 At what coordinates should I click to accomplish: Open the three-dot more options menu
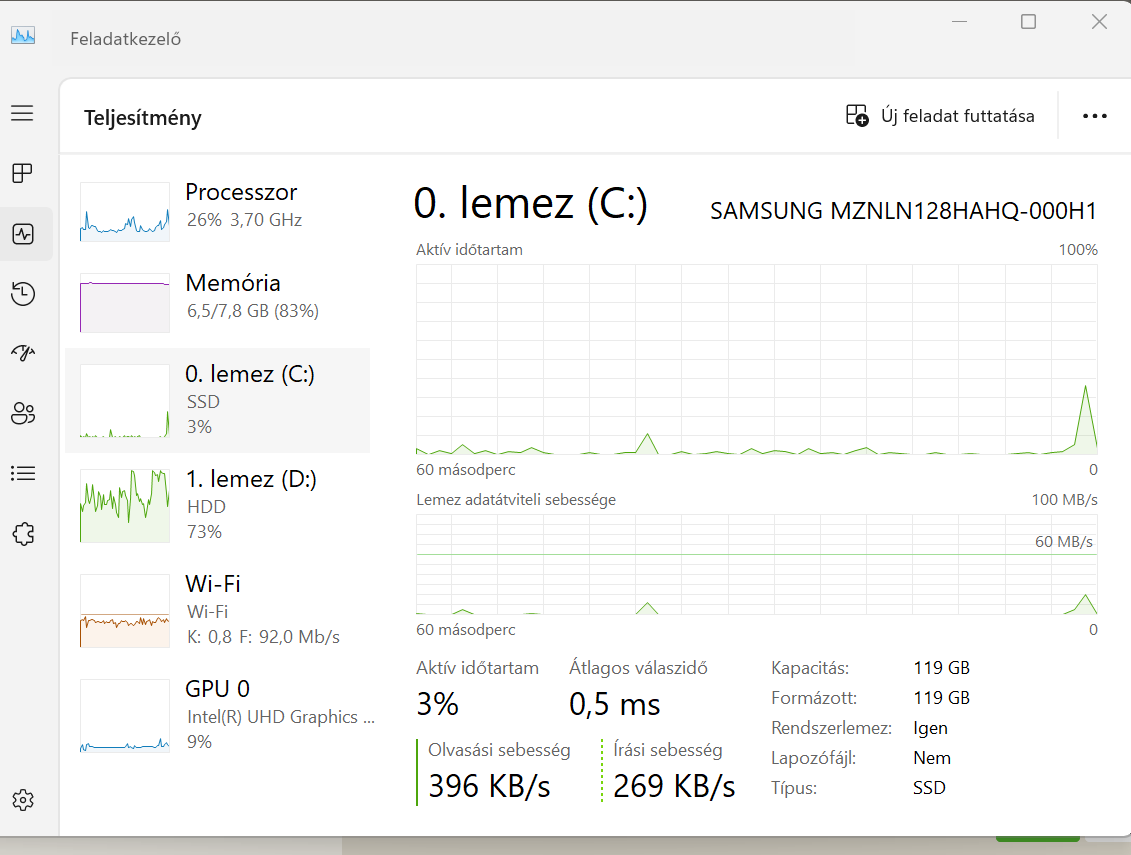1095,116
